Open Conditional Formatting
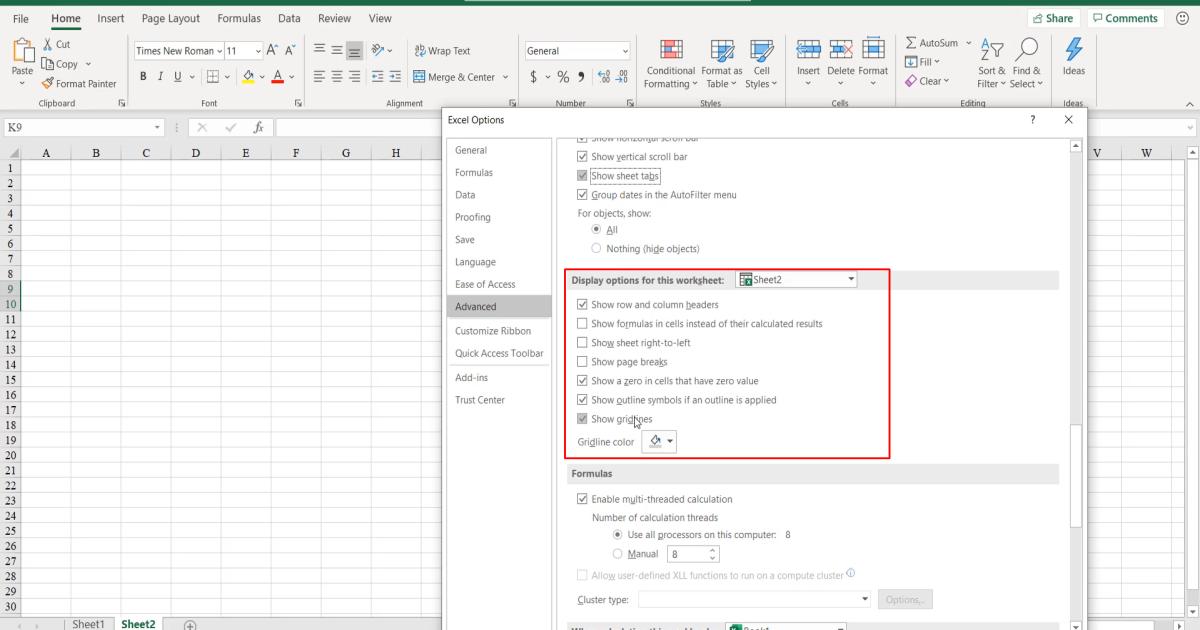Image resolution: width=1200 pixels, height=630 pixels. tap(670, 65)
